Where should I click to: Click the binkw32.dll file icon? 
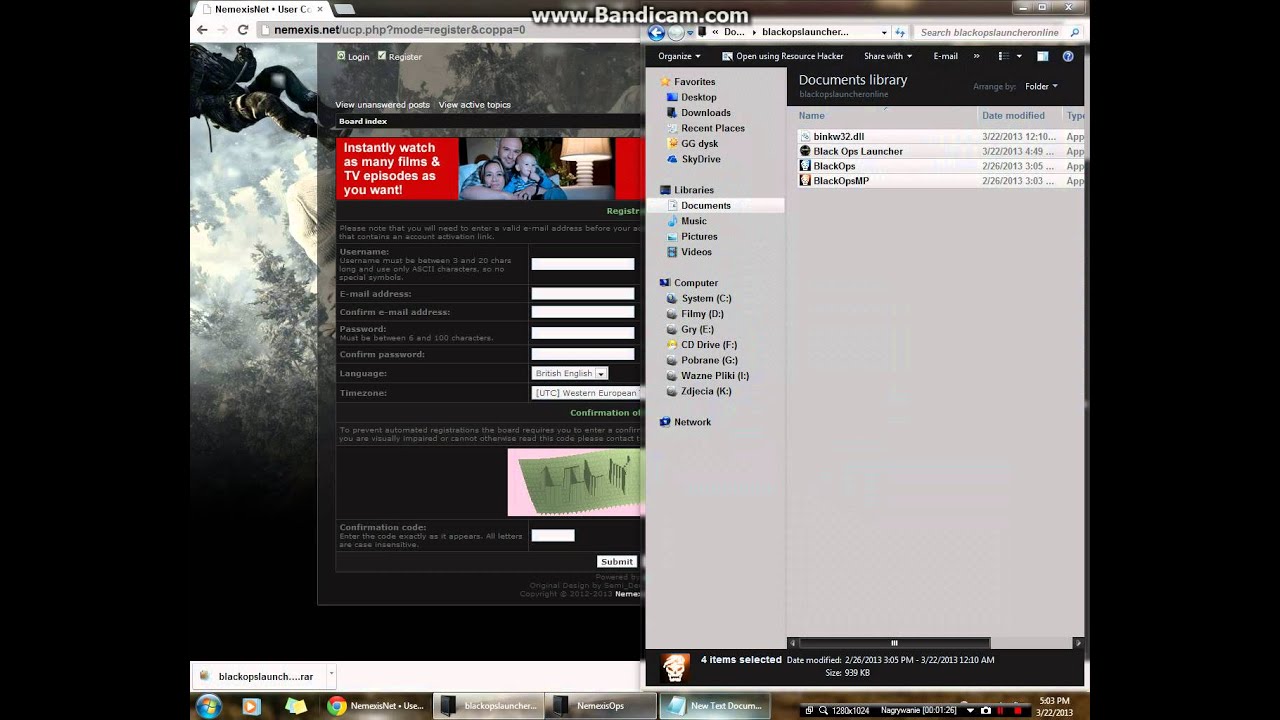pos(805,136)
